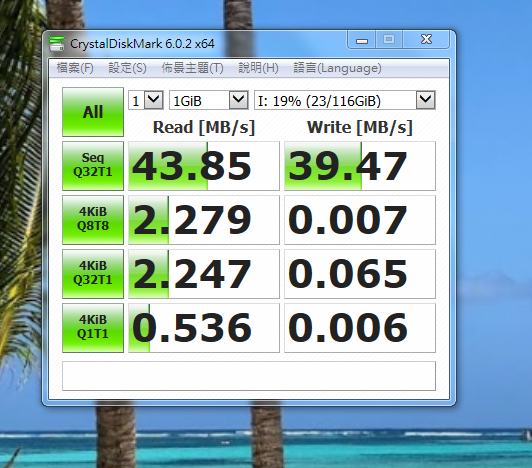This screenshot has width=532, height=468.
Task: Open the drive selection dropdown for I:
Action: [345, 100]
